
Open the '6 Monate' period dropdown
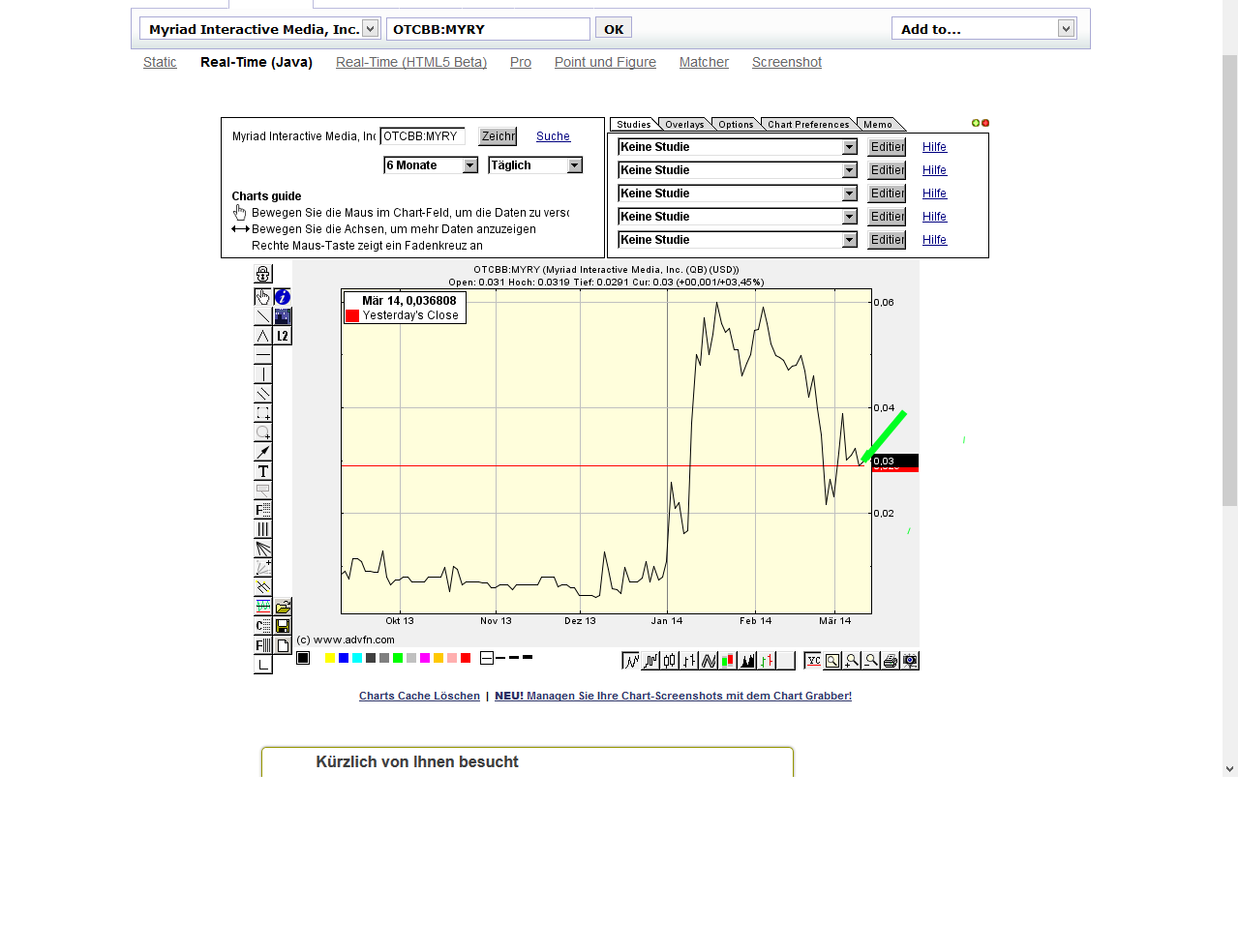pyautogui.click(x=431, y=165)
